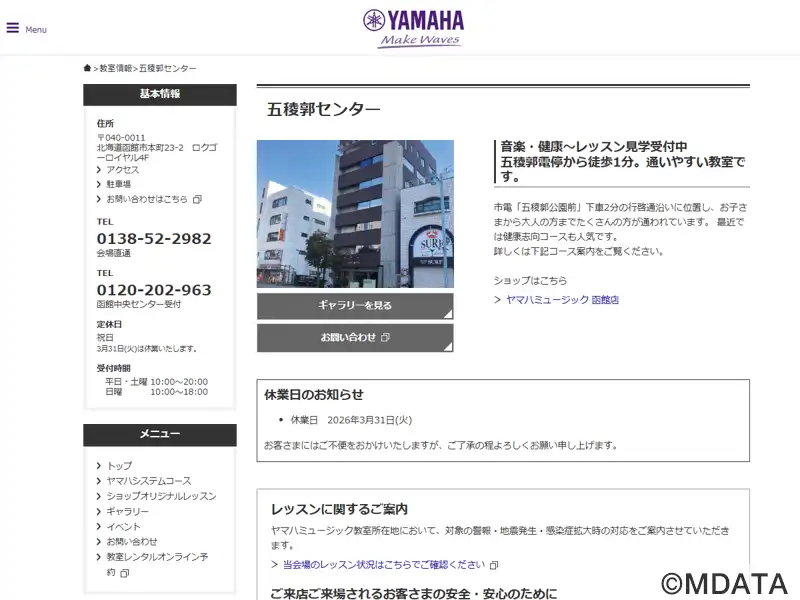Image resolution: width=800 pixels, height=600 pixels.
Task: Open the hamburger Menu icon
Action: pyautogui.click(x=13, y=28)
